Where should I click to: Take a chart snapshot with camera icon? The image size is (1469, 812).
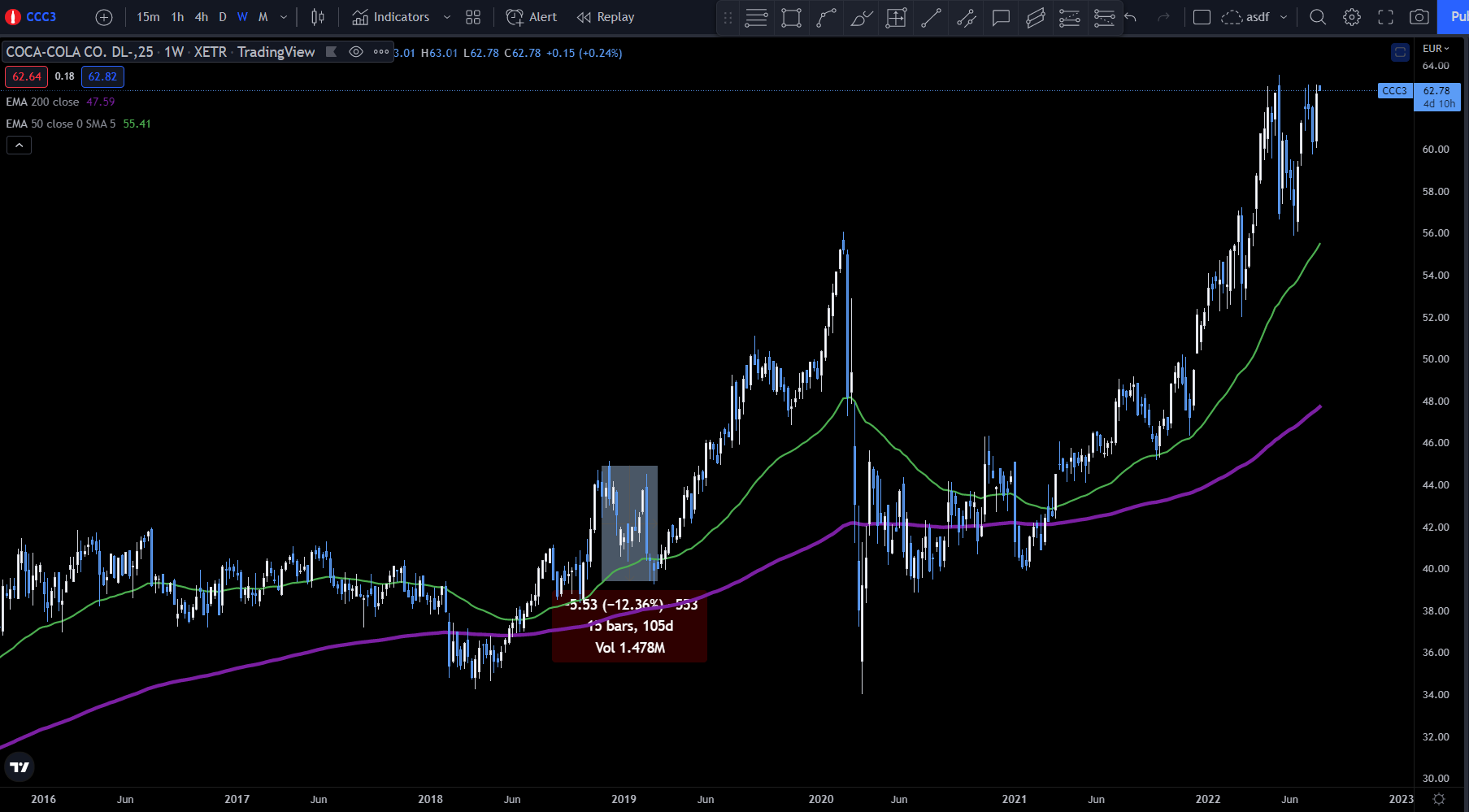(1419, 17)
